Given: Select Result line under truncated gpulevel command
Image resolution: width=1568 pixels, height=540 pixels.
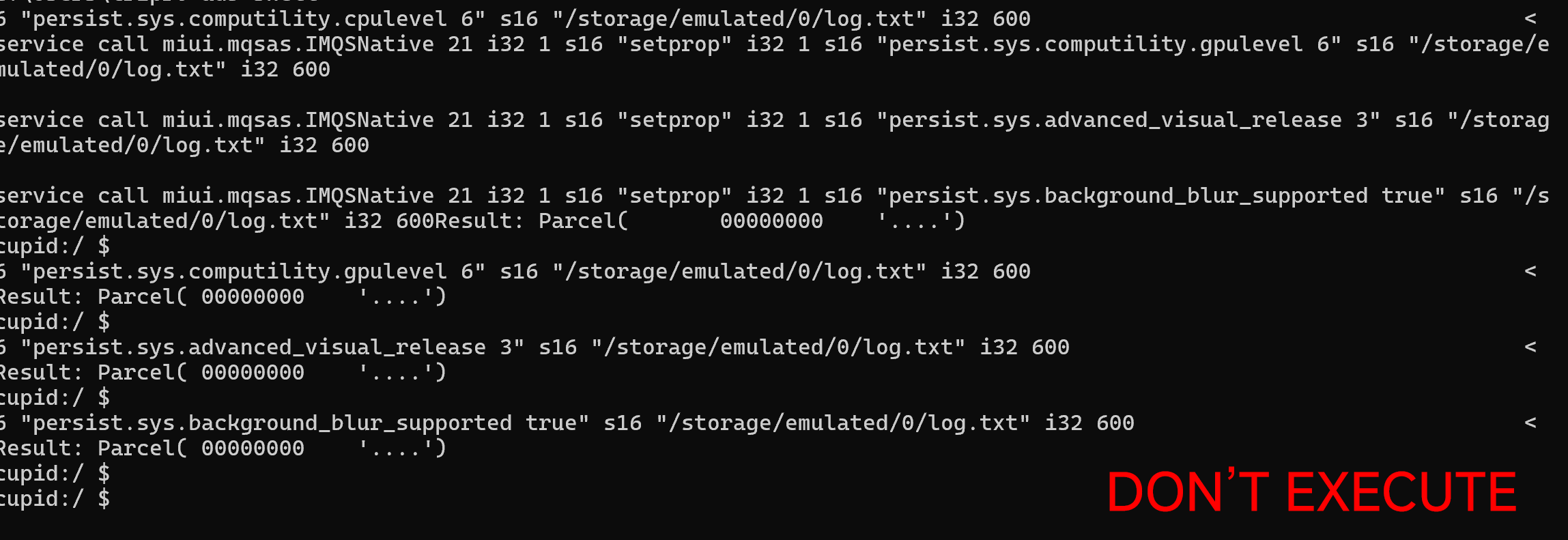Looking at the screenshot, I should (x=222, y=297).
